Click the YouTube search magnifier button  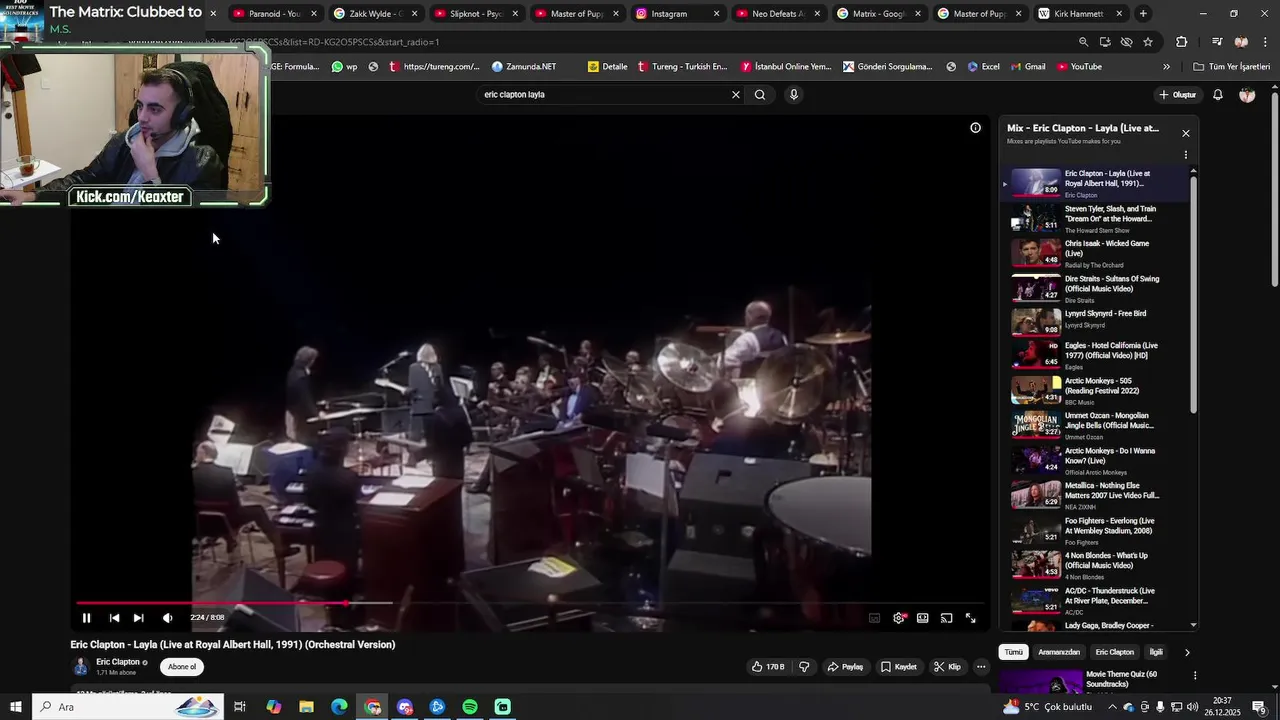(760, 95)
